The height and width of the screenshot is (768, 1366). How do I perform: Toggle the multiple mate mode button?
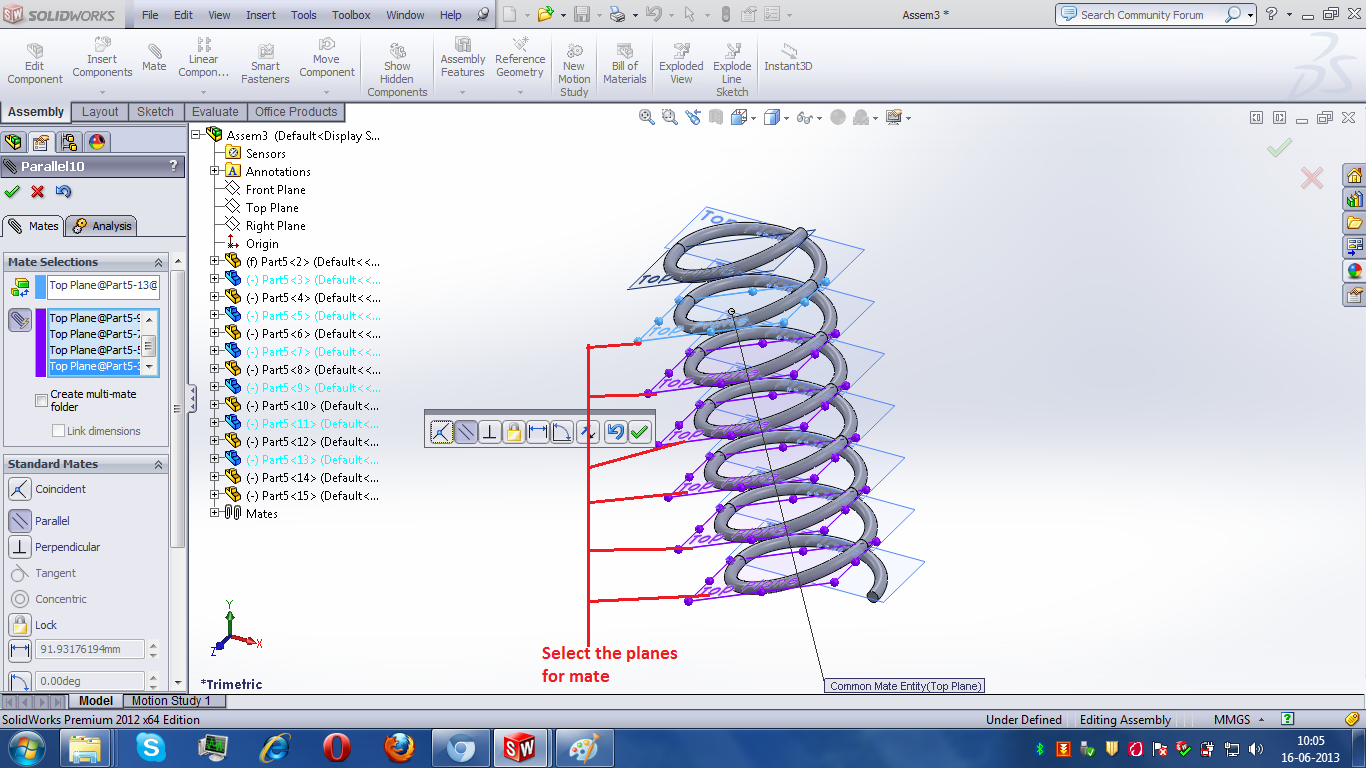pos(20,320)
